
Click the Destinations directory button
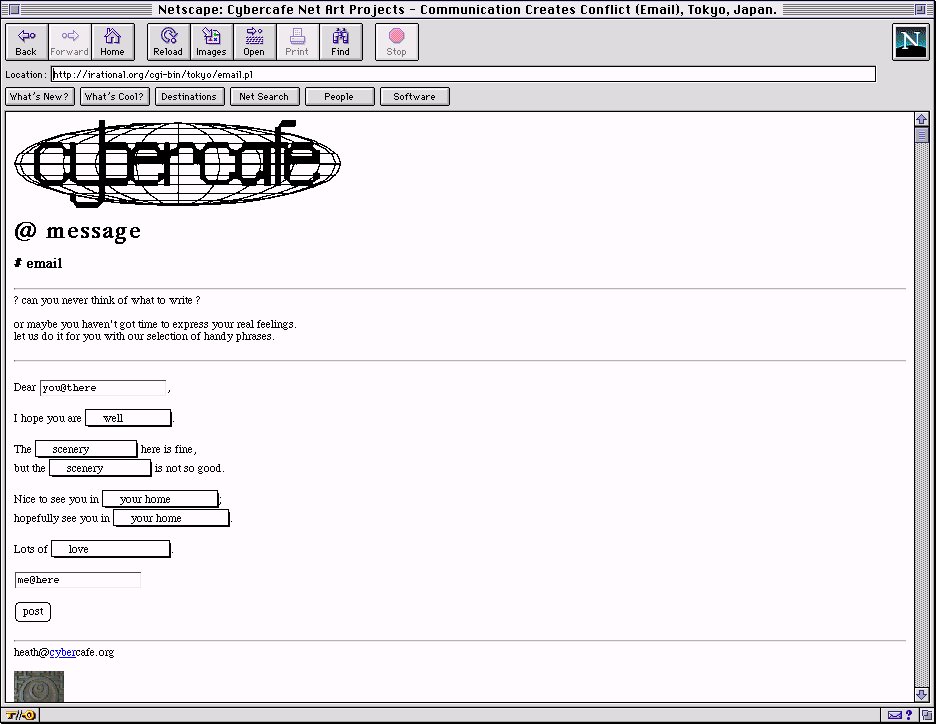coord(189,97)
